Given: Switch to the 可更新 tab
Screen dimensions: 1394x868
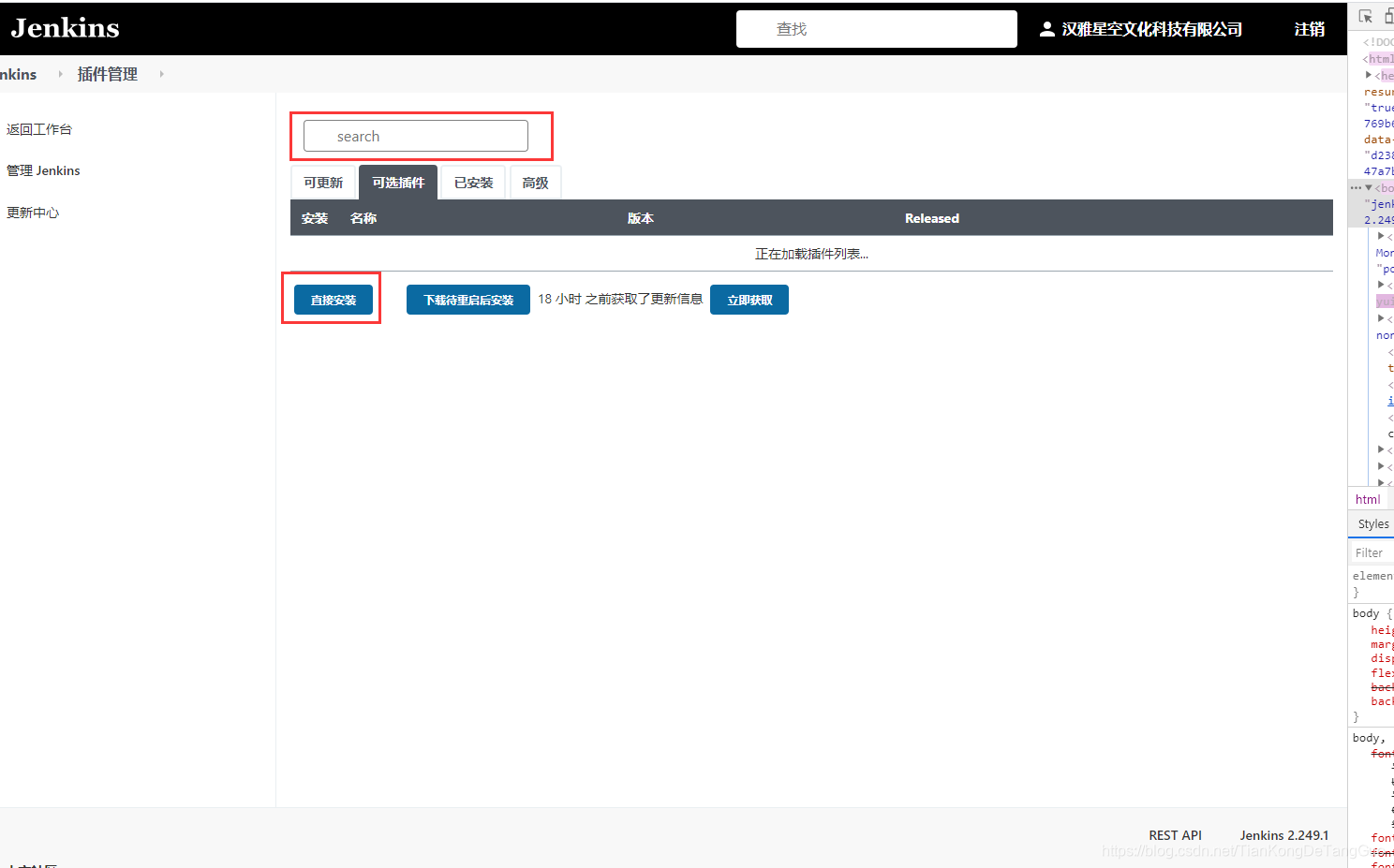Looking at the screenshot, I should pyautogui.click(x=323, y=183).
